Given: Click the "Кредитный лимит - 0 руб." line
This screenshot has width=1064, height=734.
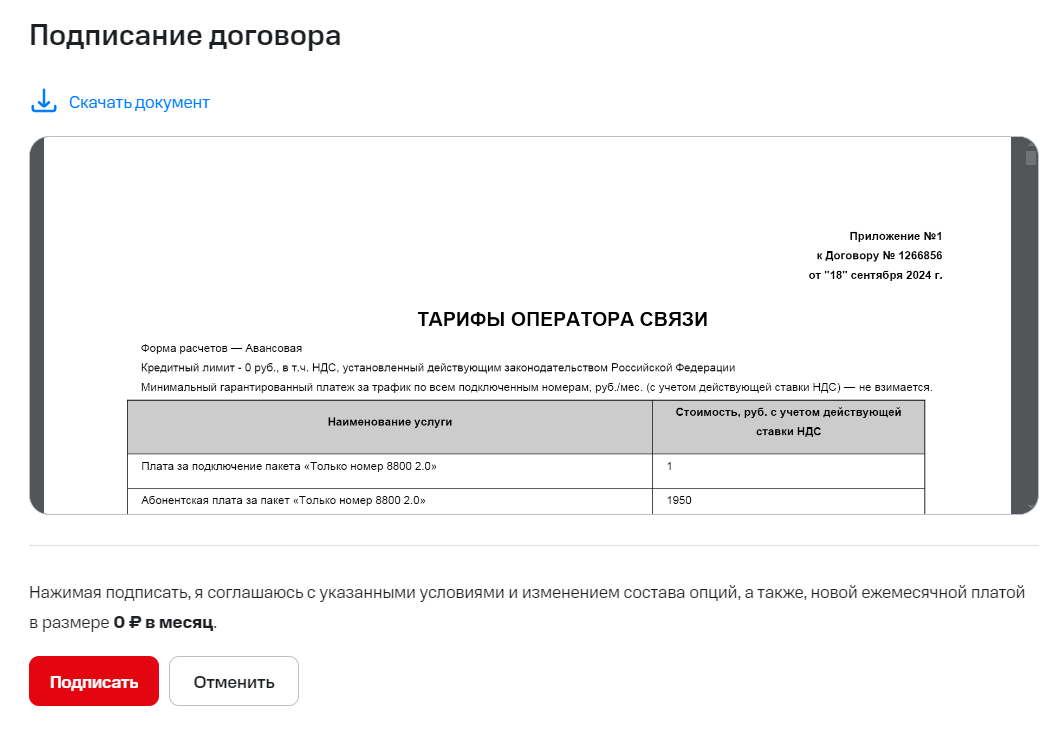Looking at the screenshot, I should click(x=437, y=367).
